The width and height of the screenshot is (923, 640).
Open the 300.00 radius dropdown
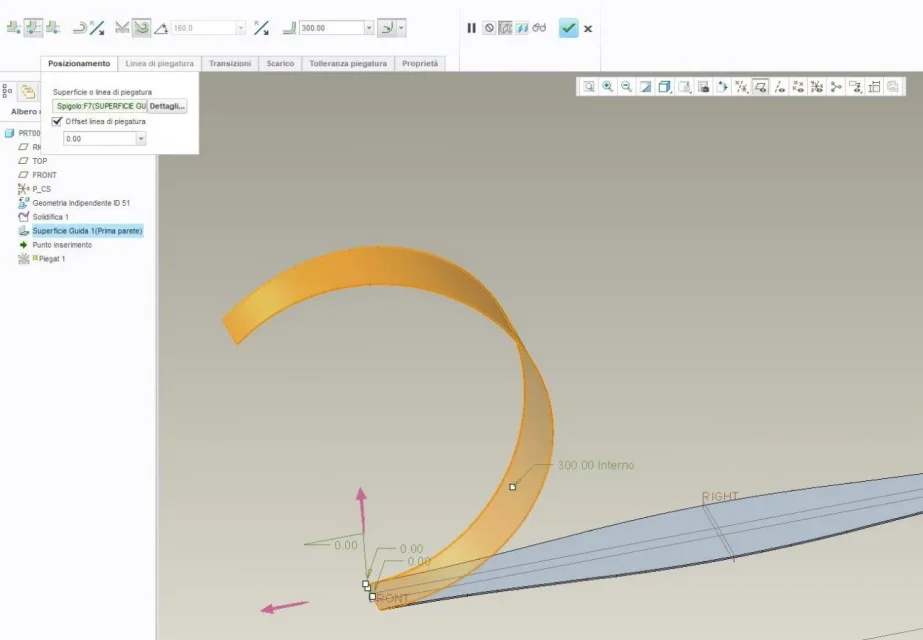pos(369,28)
